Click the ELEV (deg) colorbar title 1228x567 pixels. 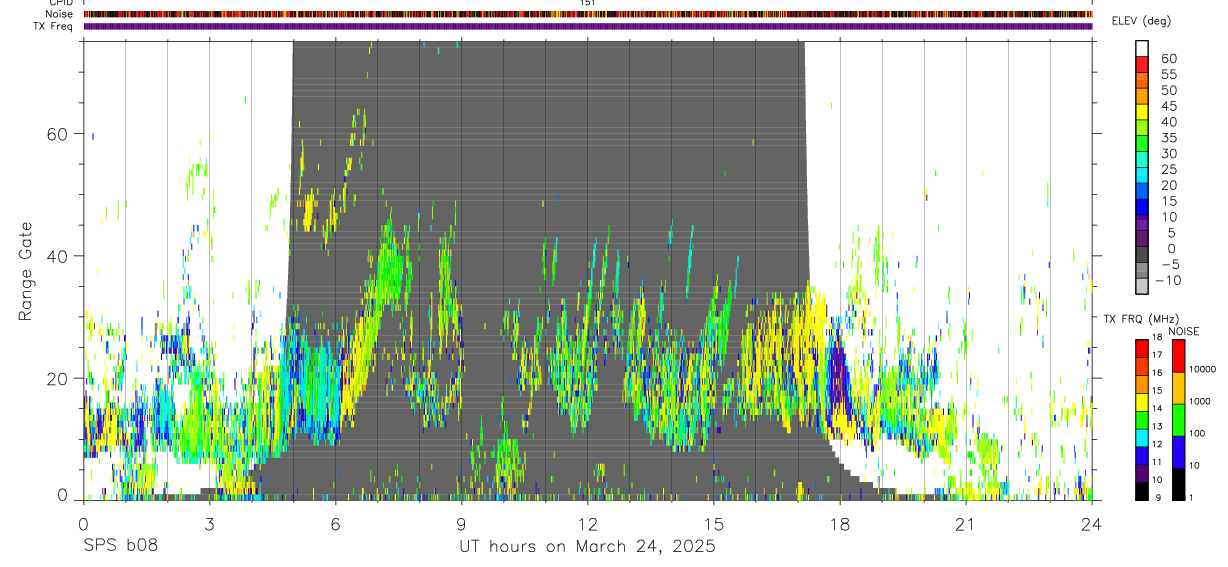point(1141,21)
